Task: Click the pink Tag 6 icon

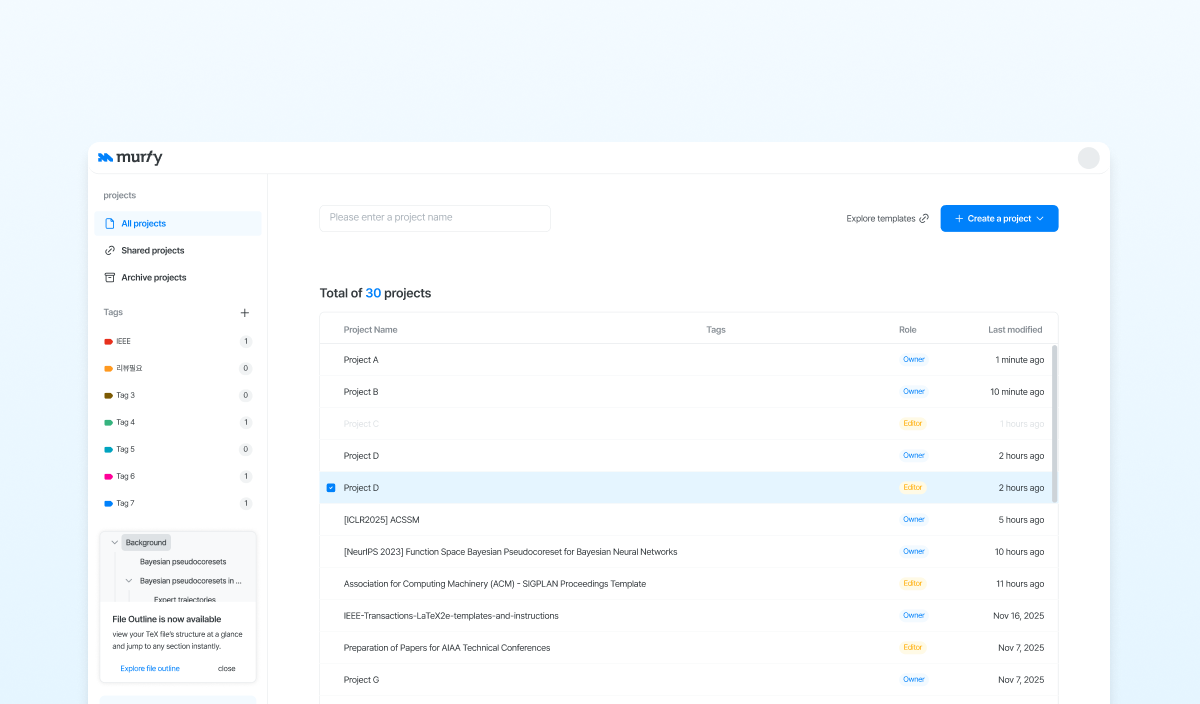Action: pyautogui.click(x=108, y=477)
